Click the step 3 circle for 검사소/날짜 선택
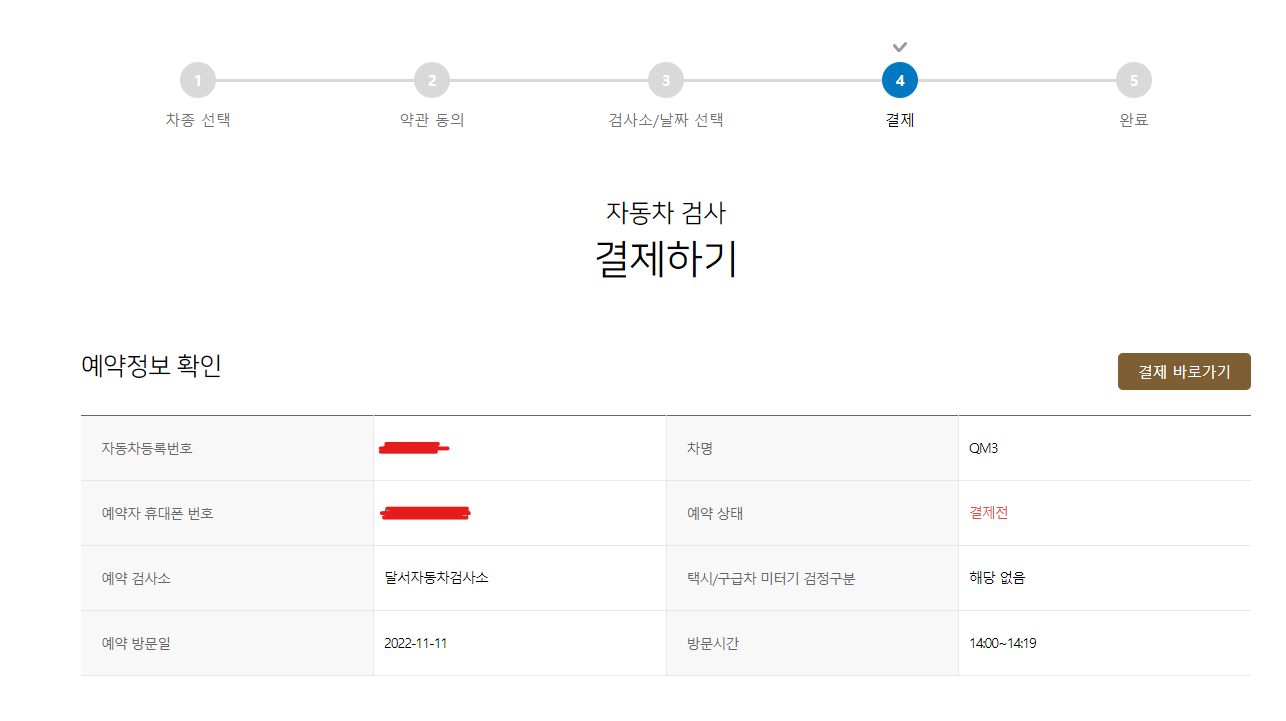1286x721 pixels. [x=665, y=80]
